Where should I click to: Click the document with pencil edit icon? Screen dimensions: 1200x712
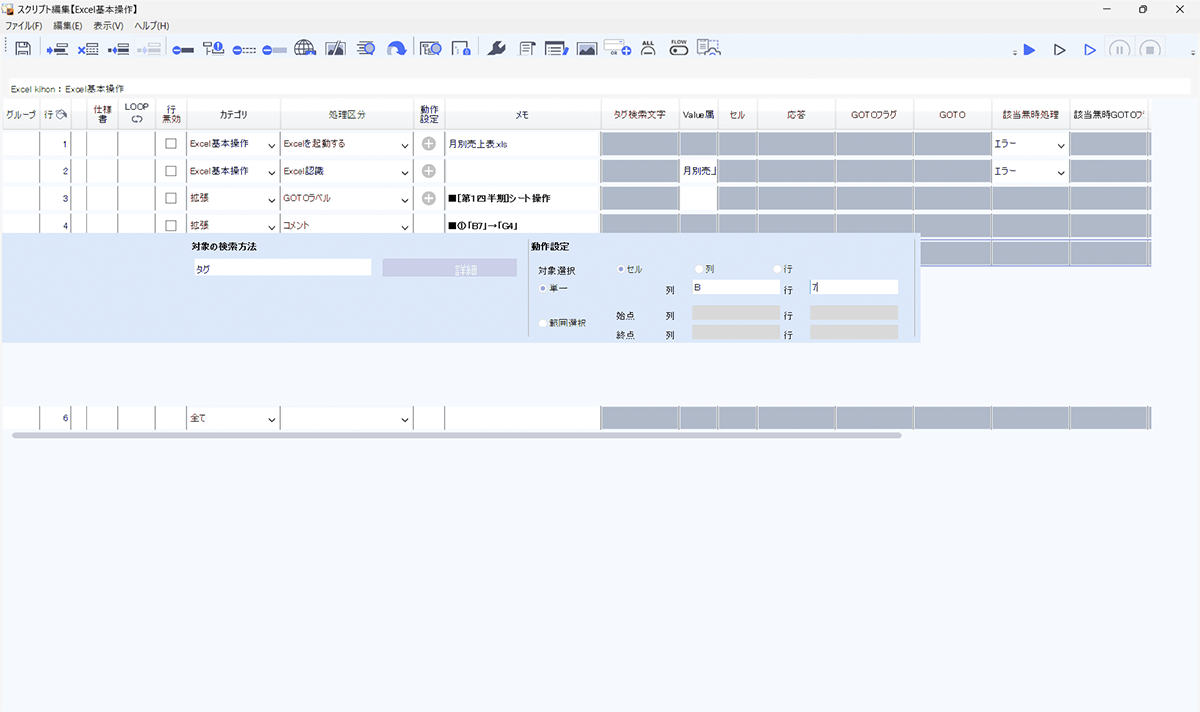coord(557,48)
